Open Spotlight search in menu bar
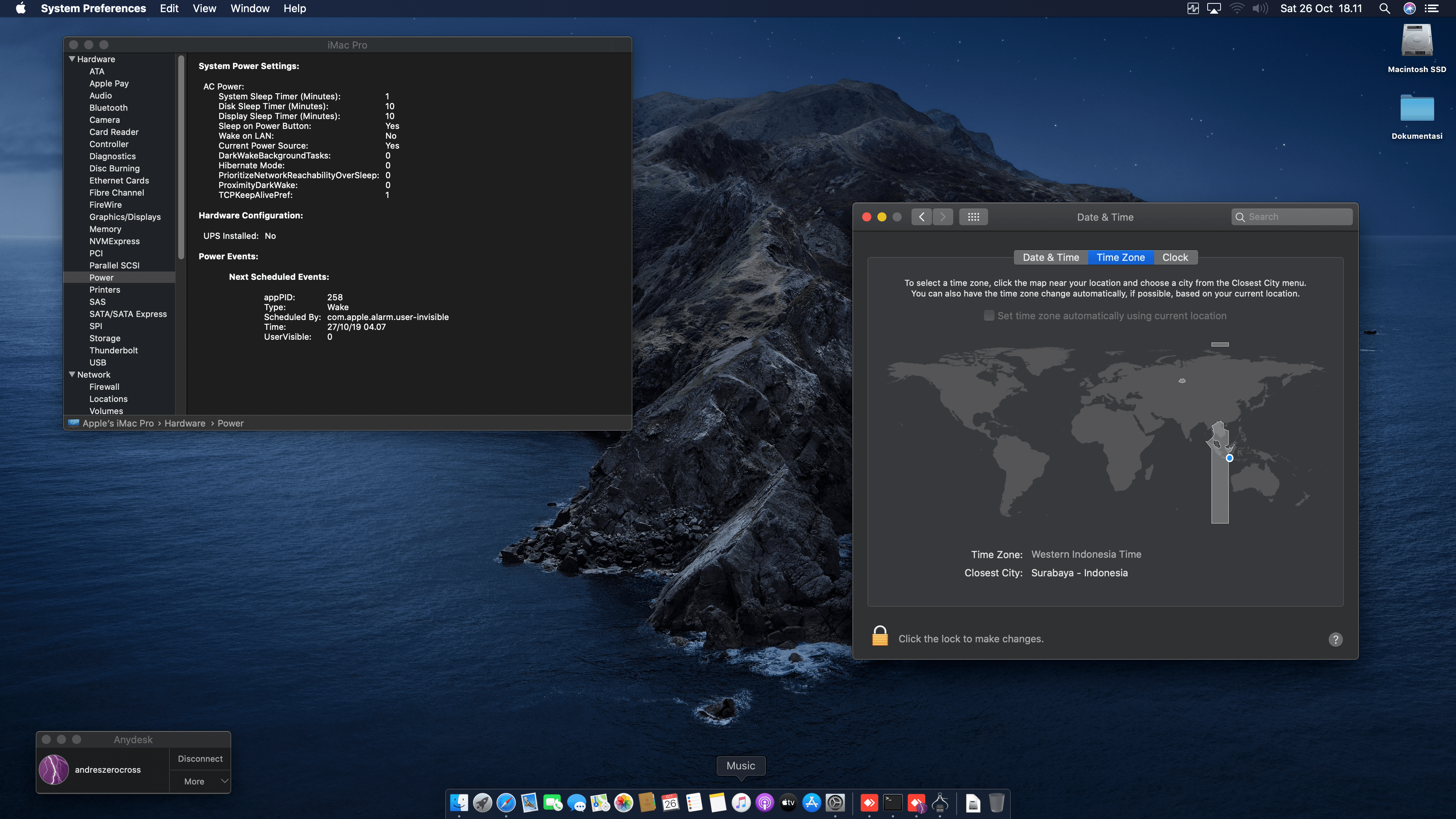 [x=1384, y=8]
